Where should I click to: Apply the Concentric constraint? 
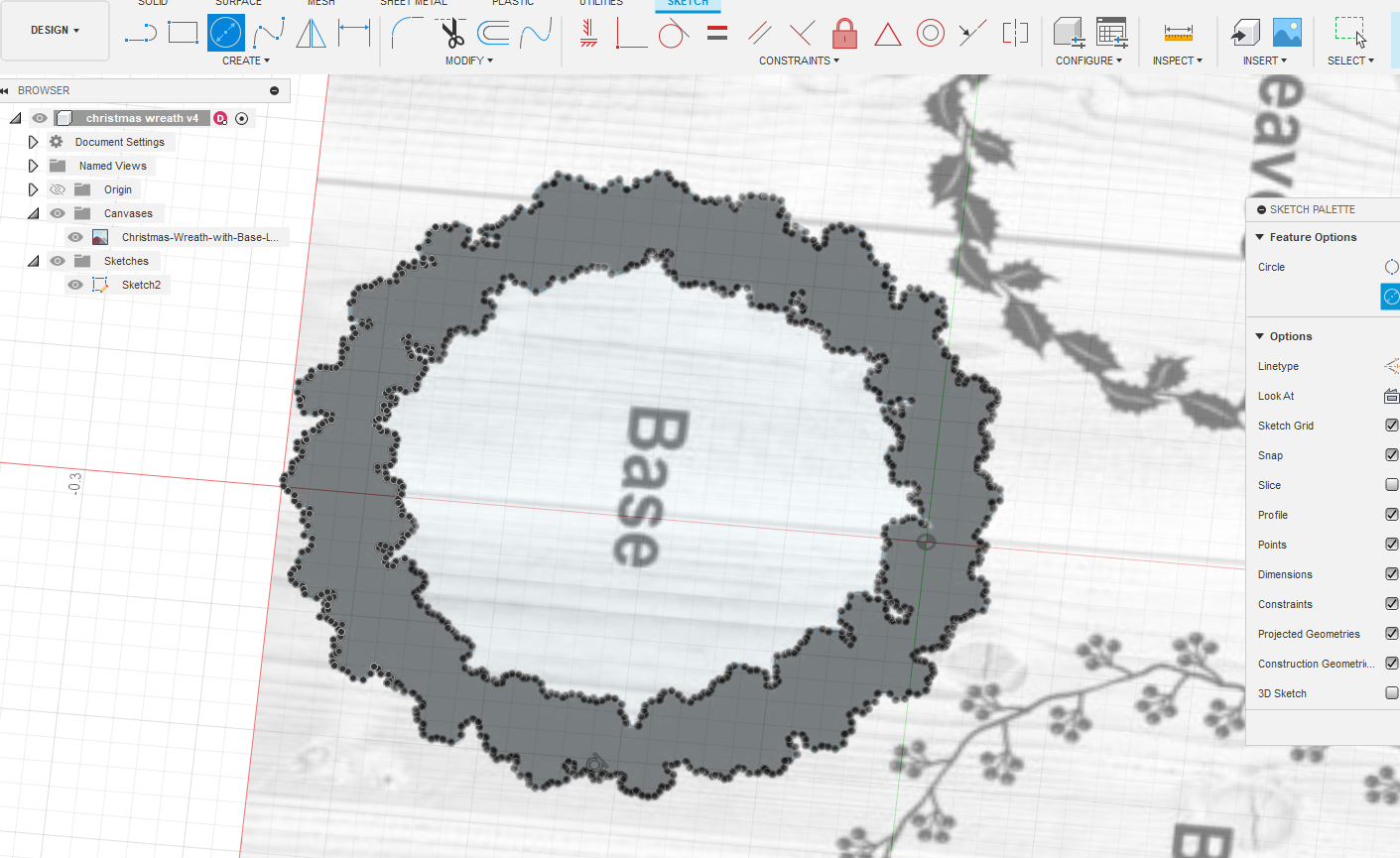tap(931, 33)
